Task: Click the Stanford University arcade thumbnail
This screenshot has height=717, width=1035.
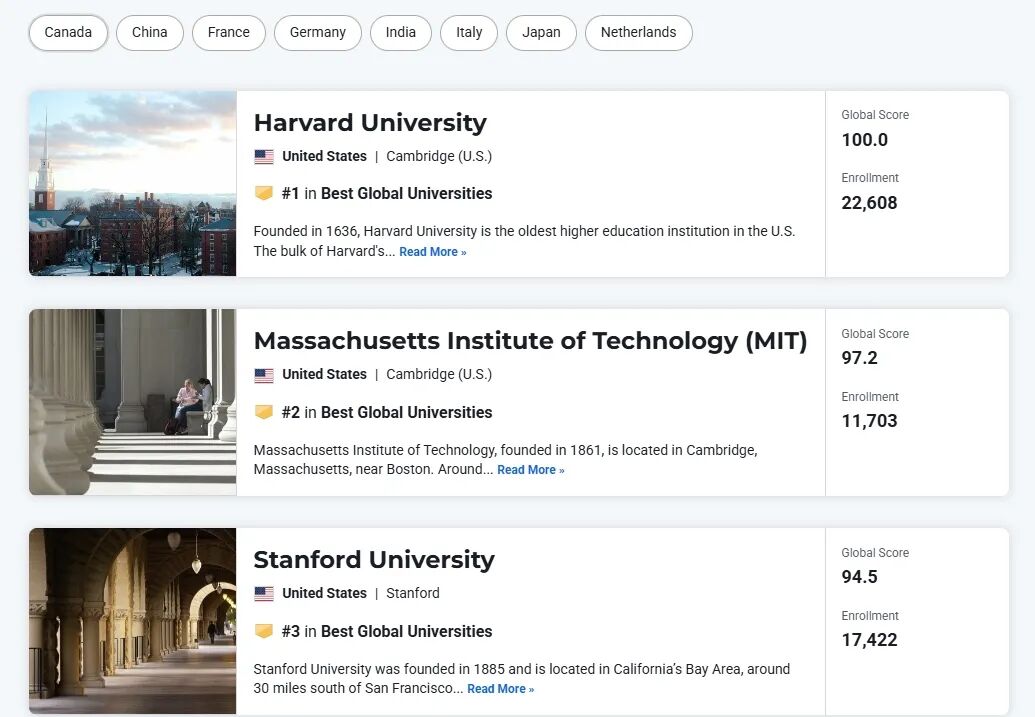Action: click(x=133, y=621)
